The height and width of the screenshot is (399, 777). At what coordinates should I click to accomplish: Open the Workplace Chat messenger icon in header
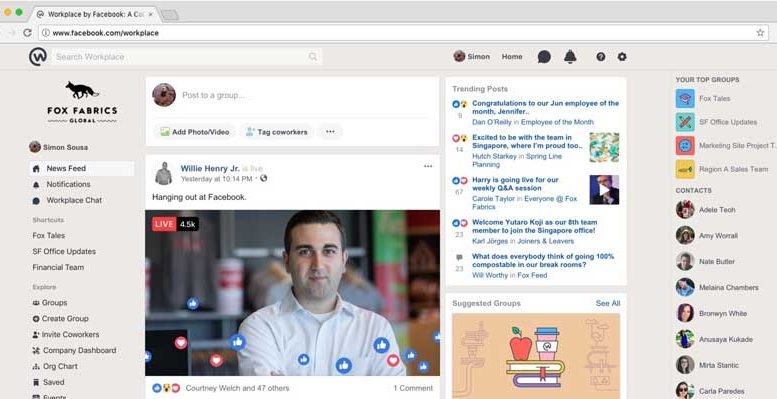pos(544,57)
